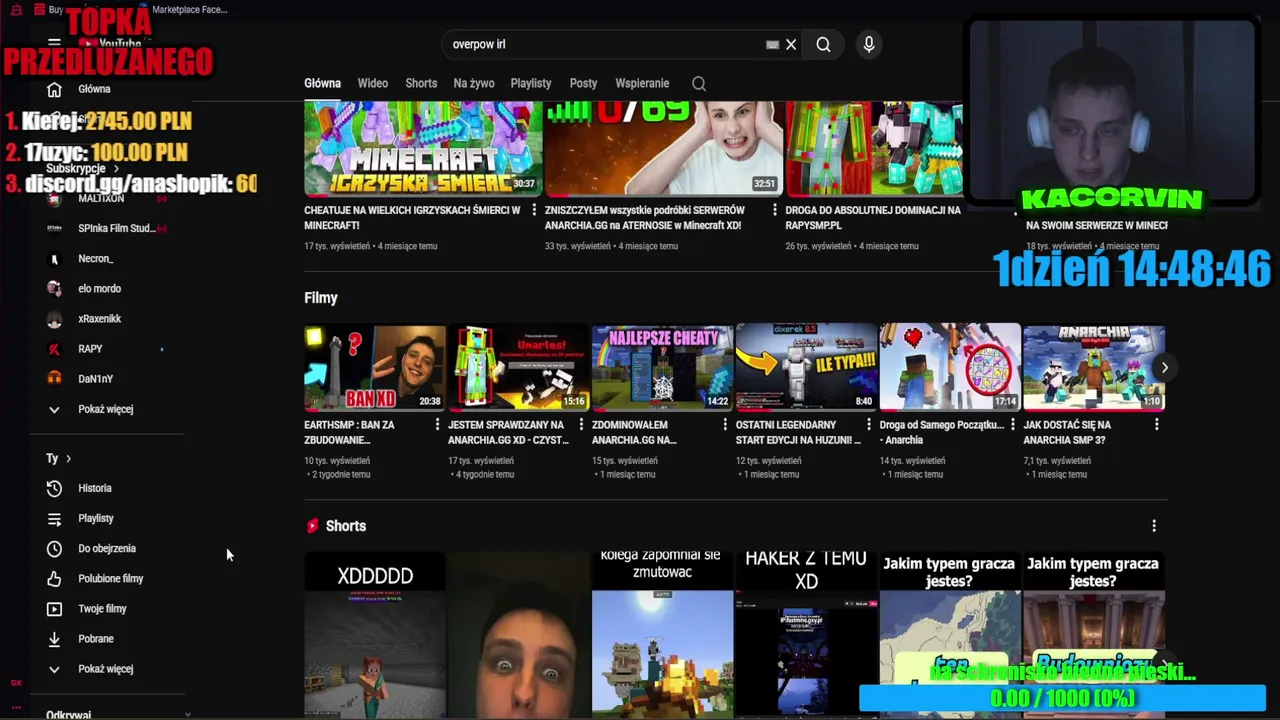Screen dimensions: 1280x720
Task: Open DROGA DO ABSOLUTNEJ DOMINACJI video title
Action: point(873,217)
